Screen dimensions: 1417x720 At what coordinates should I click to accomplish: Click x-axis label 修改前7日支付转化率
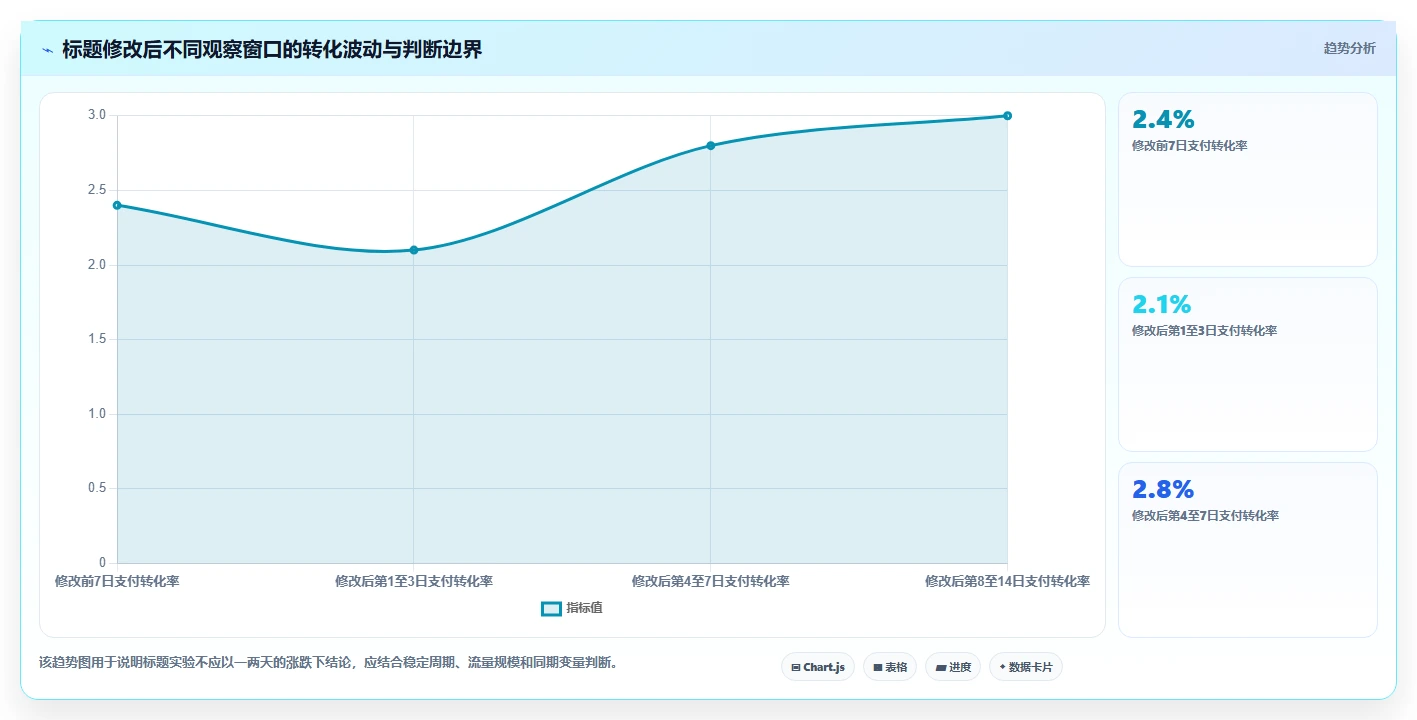pyautogui.click(x=117, y=581)
